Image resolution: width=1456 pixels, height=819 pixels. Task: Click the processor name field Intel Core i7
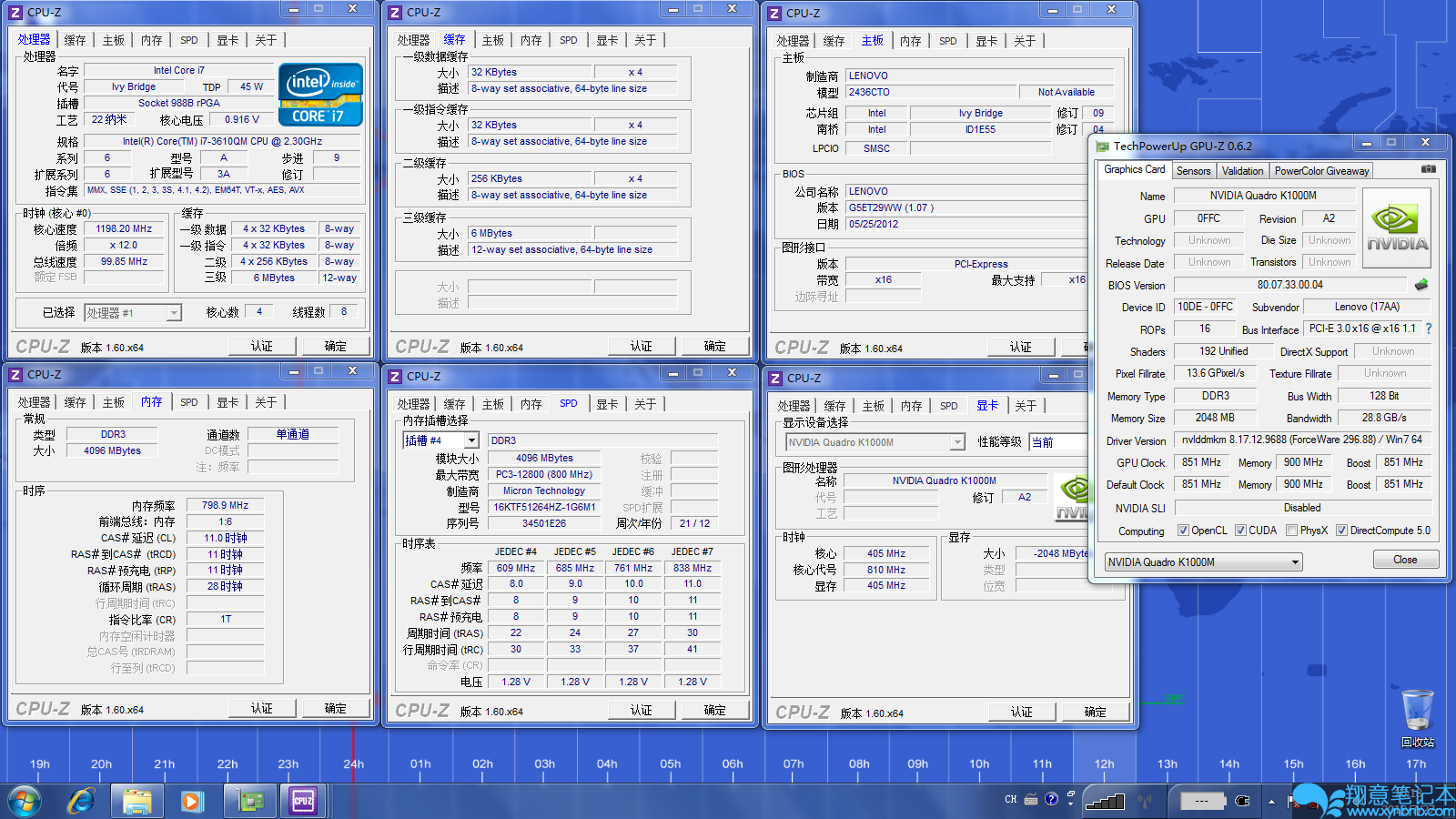point(179,70)
